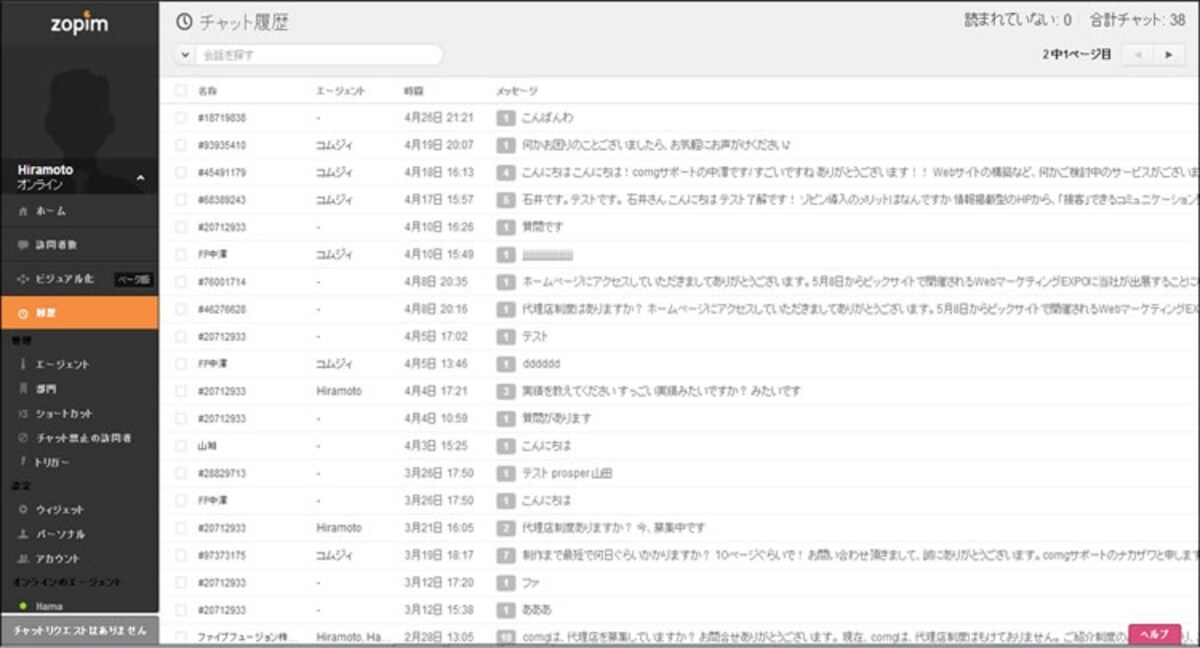Check the box for chat #18719838
This screenshot has width=1200, height=648.
tap(181, 118)
